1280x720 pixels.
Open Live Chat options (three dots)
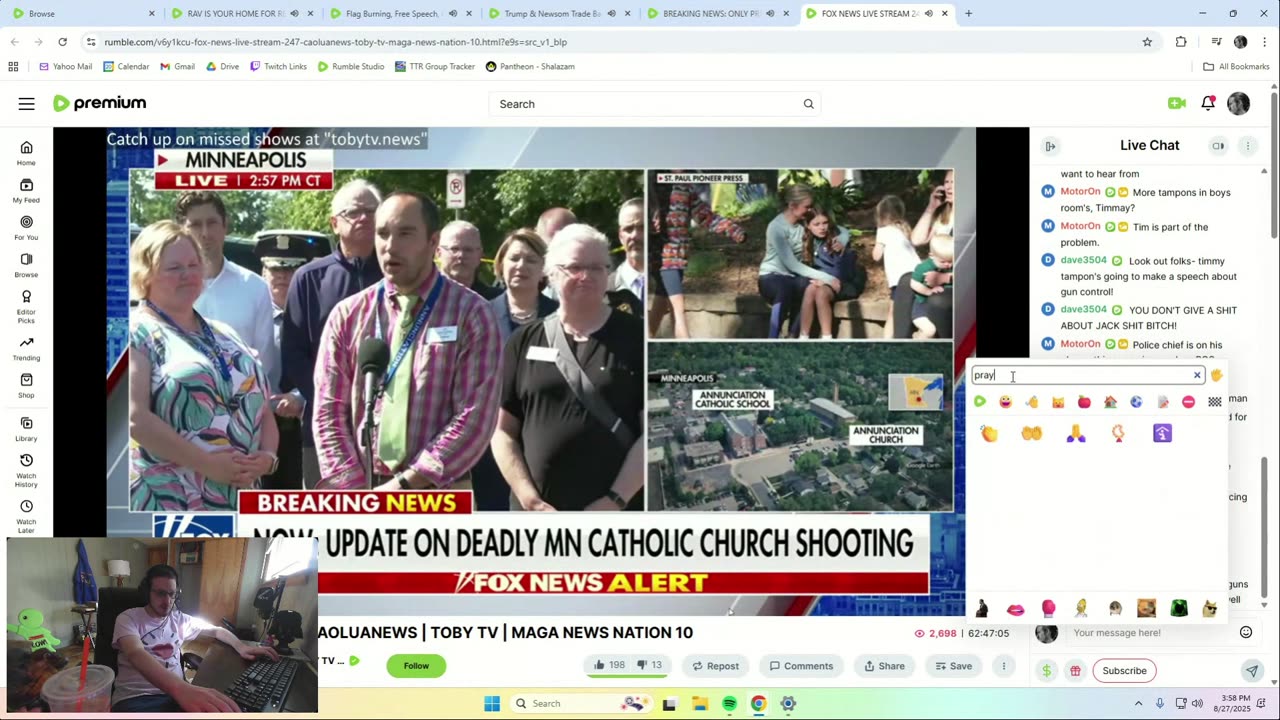click(1247, 146)
